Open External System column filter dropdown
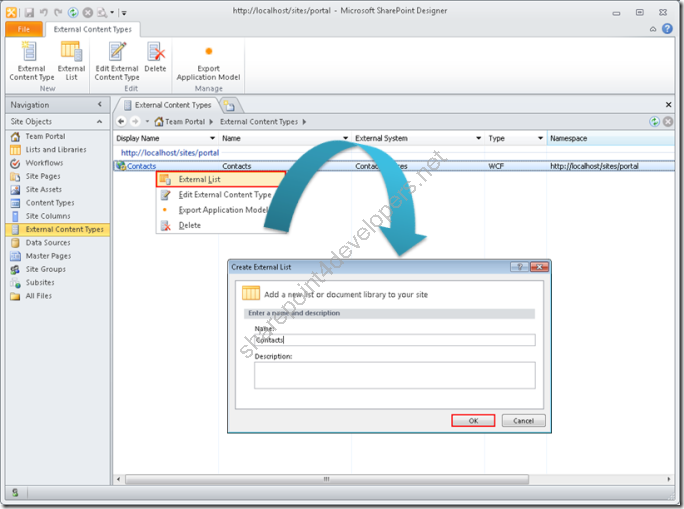Image resolution: width=684 pixels, height=509 pixels. coord(479,138)
